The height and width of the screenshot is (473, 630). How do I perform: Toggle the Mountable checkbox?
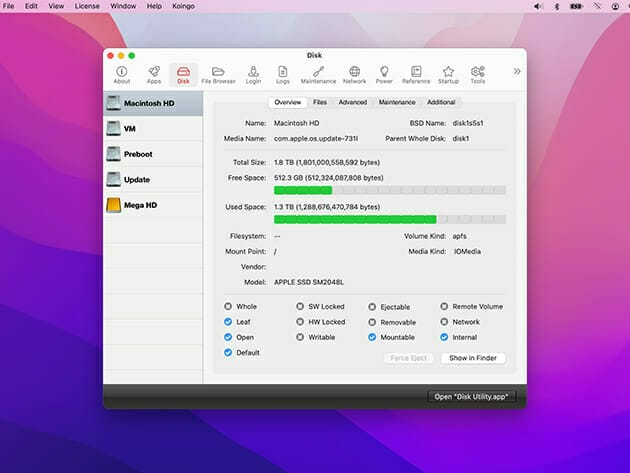[x=373, y=338]
